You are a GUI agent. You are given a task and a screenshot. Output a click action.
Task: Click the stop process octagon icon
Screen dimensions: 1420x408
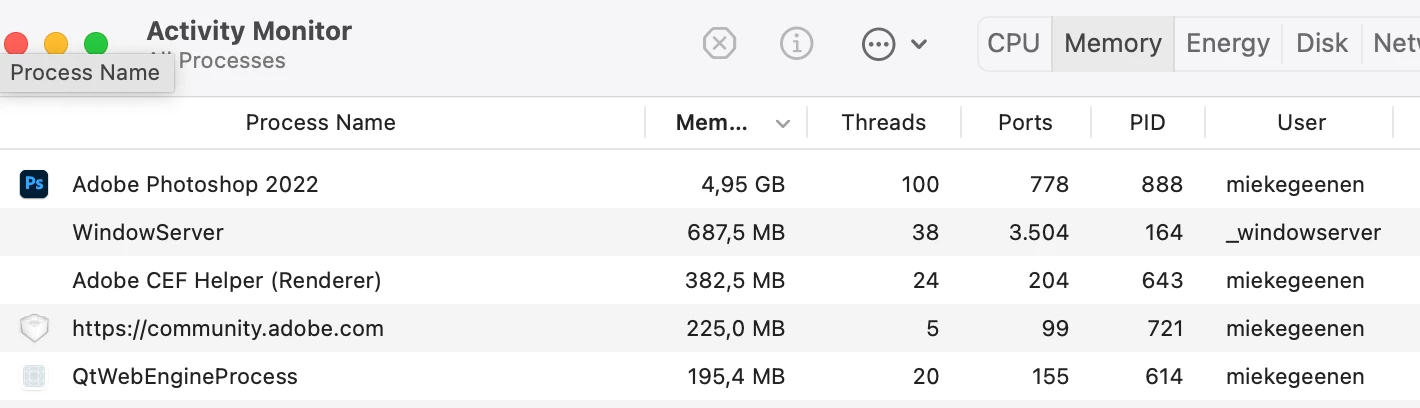click(719, 44)
